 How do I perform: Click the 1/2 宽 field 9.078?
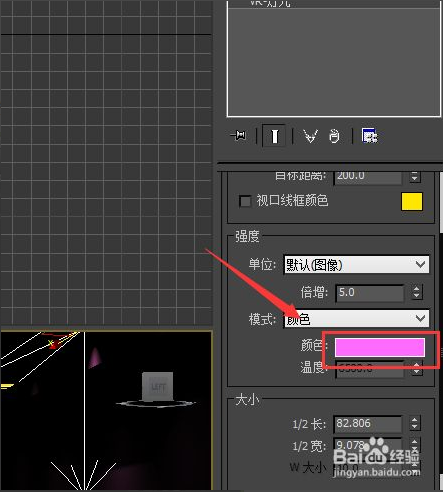tap(367, 445)
